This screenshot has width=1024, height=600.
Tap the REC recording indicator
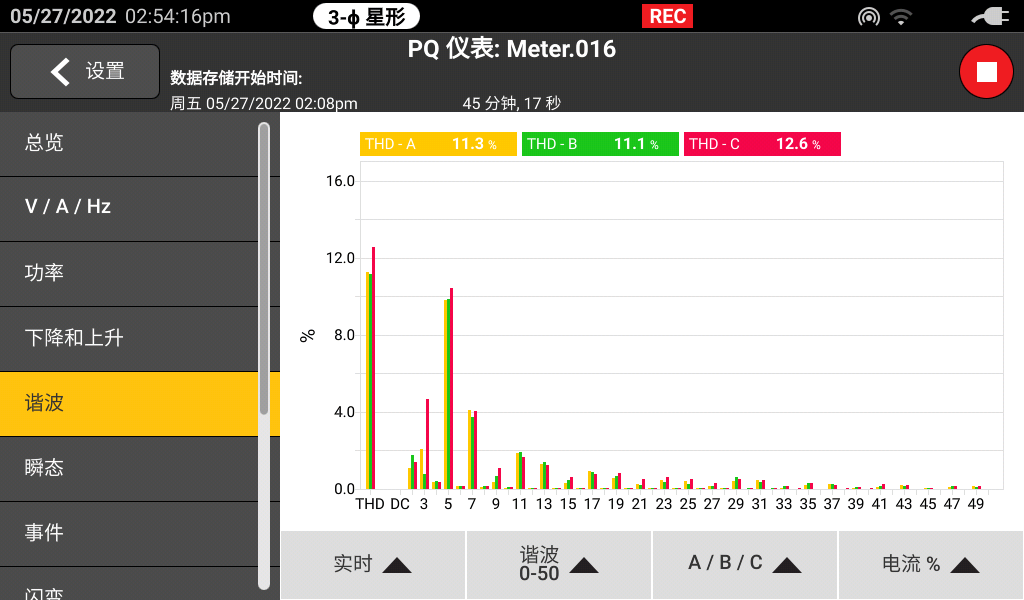(x=667, y=16)
